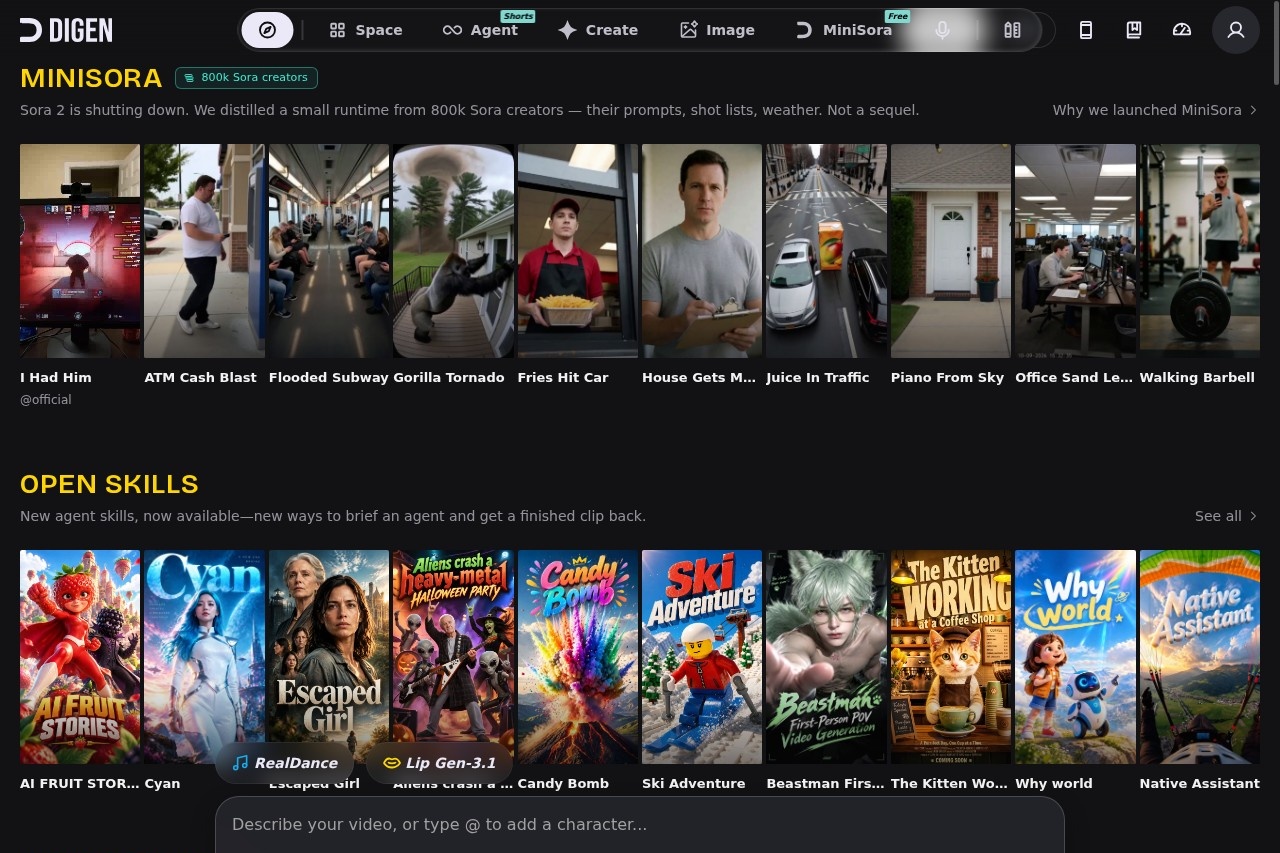Open the user profile icon
Image resolution: width=1280 pixels, height=853 pixels.
click(x=1236, y=30)
